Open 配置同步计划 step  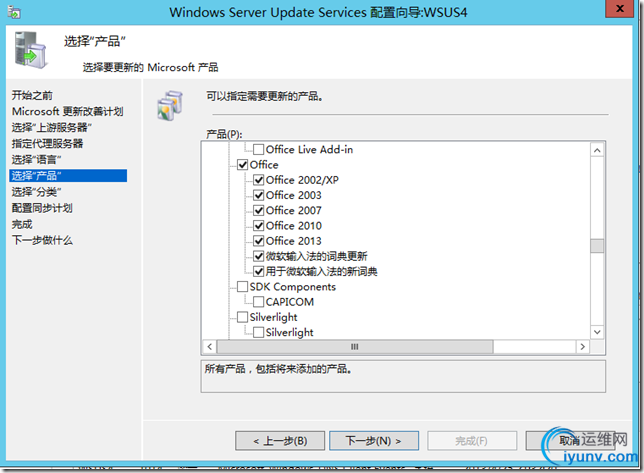point(42,208)
